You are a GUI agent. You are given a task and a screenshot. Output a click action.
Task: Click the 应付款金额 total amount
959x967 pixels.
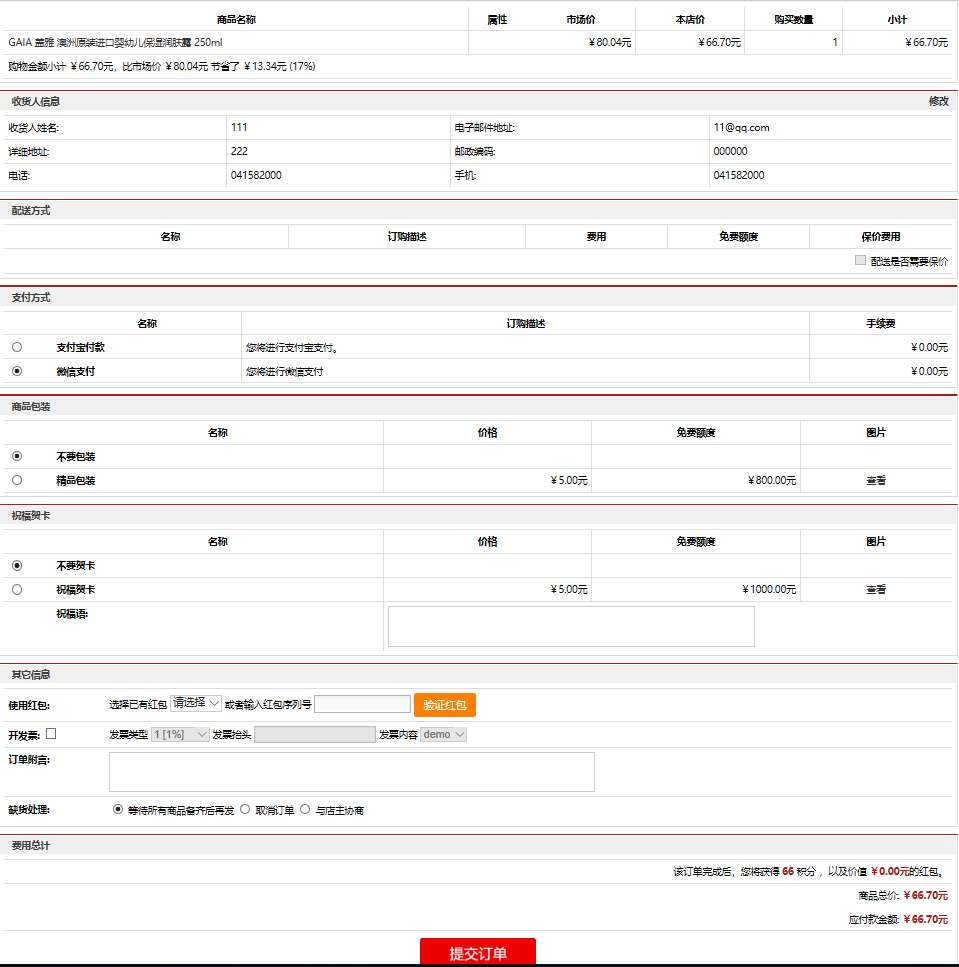(926, 920)
